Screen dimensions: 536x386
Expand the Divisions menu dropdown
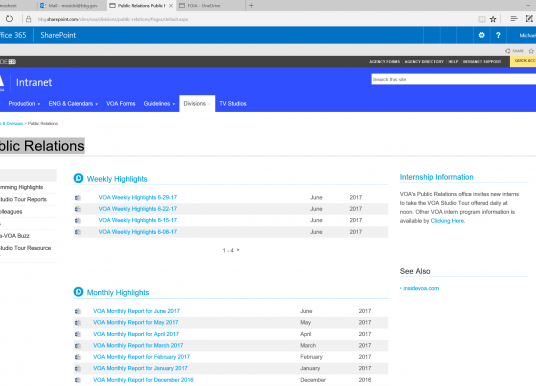coord(209,104)
